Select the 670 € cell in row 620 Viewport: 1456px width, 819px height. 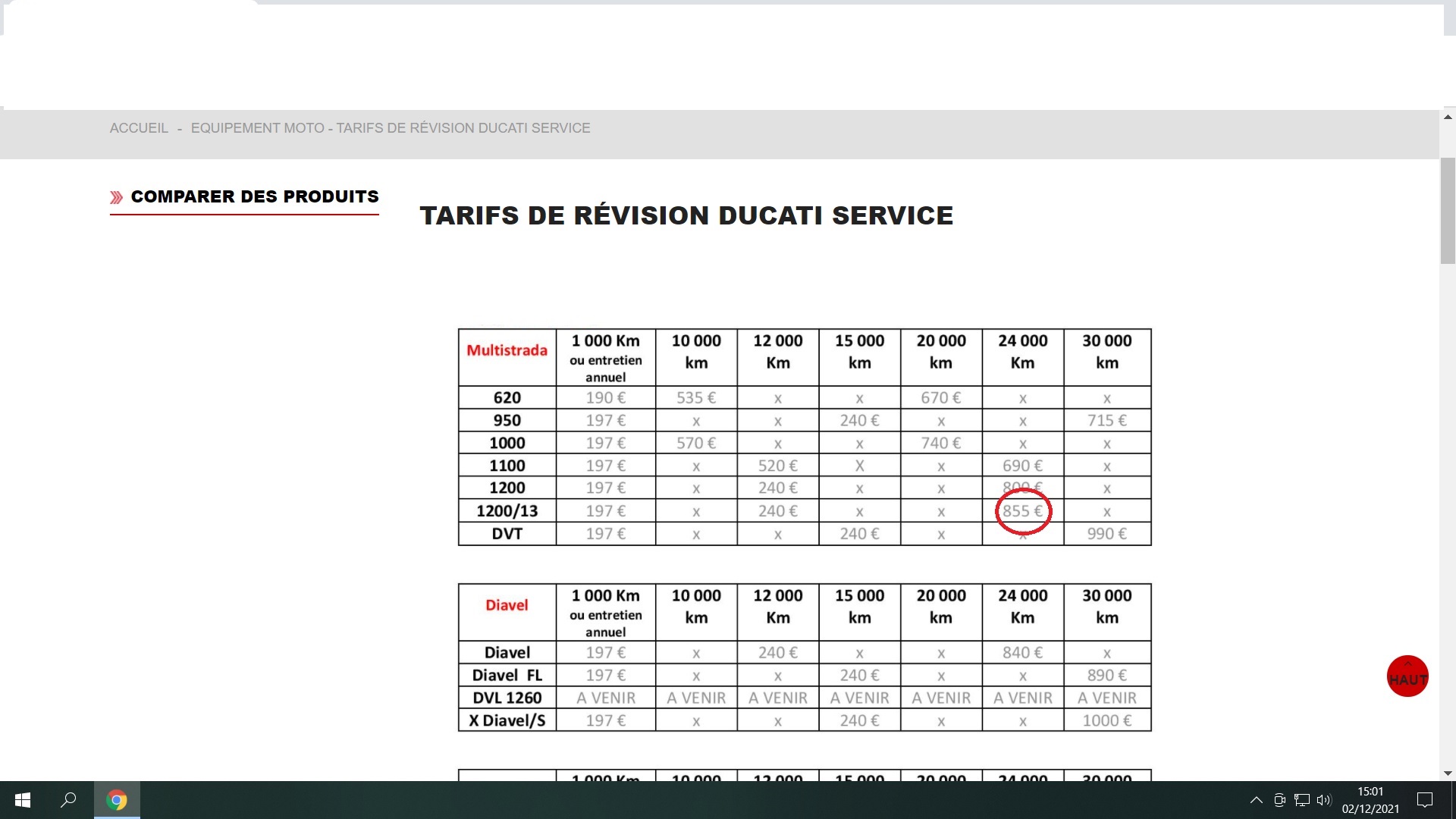(941, 397)
